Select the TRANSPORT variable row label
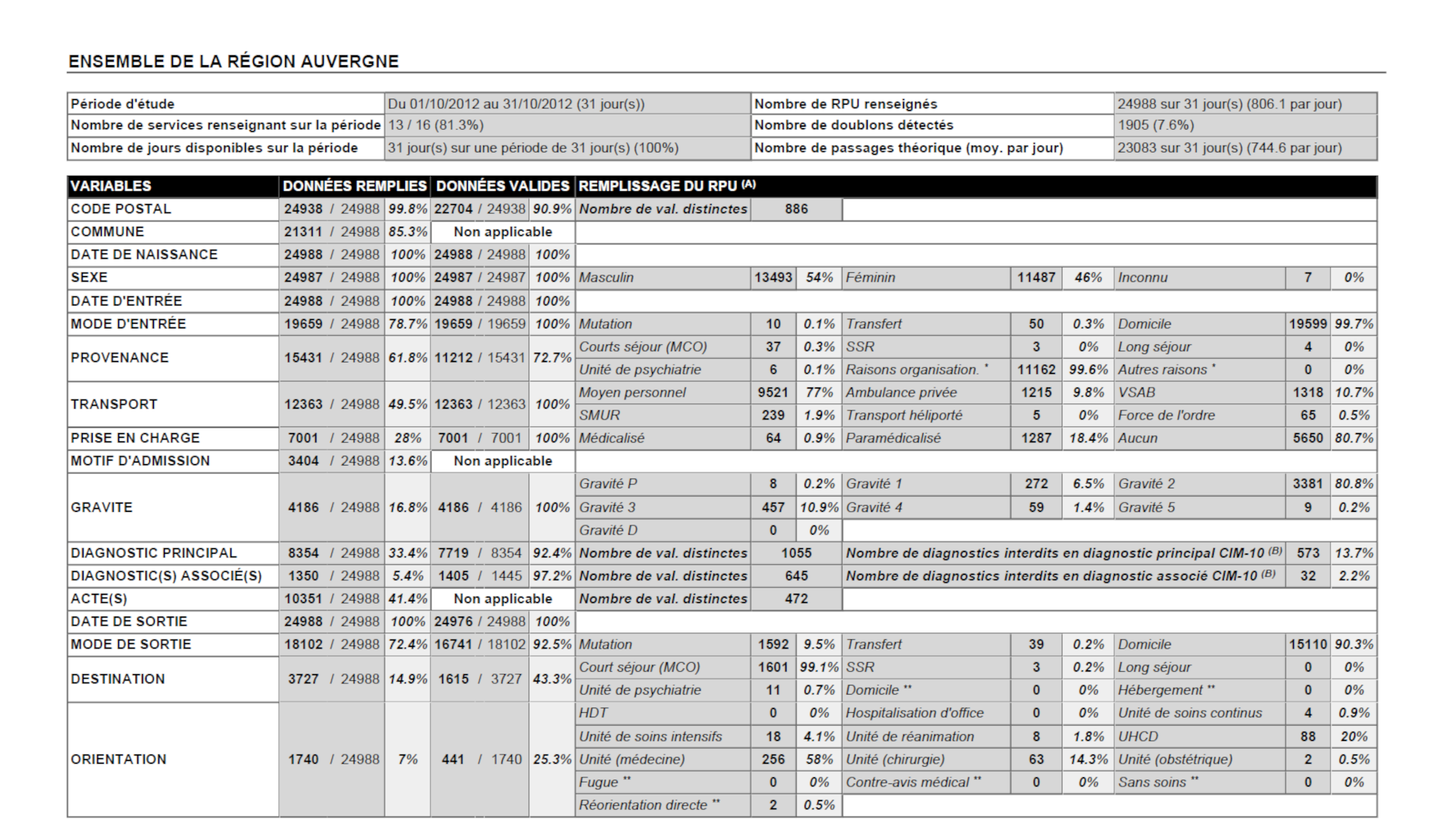Screen dimensions: 1456x819 point(114,404)
